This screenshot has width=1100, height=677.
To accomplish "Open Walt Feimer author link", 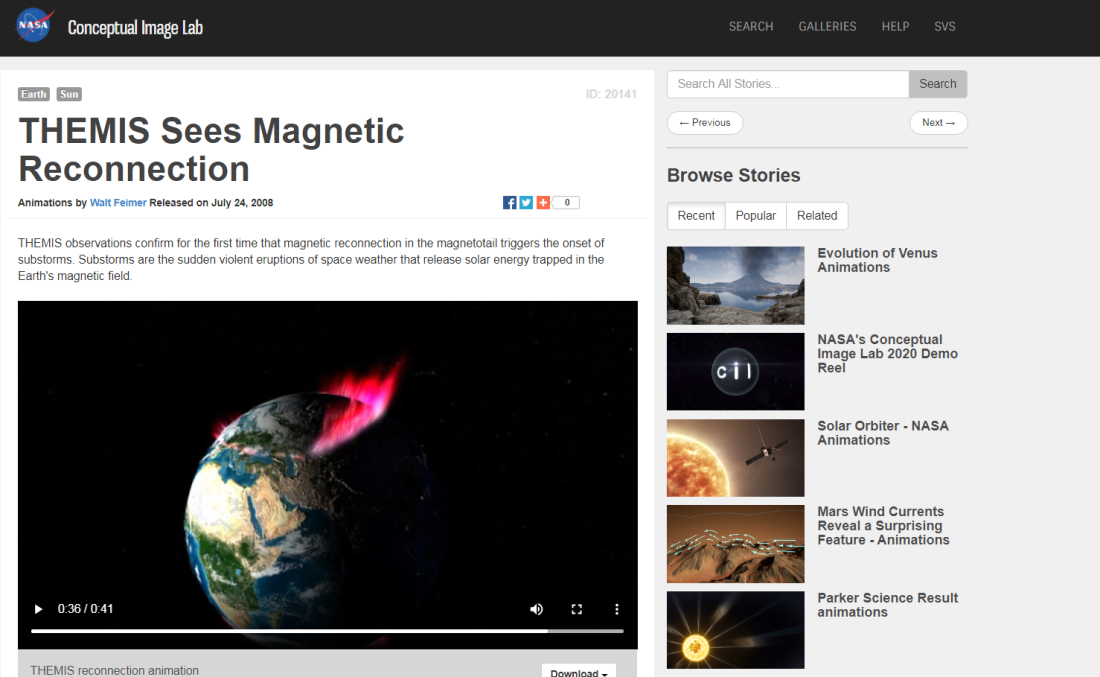I will [118, 203].
